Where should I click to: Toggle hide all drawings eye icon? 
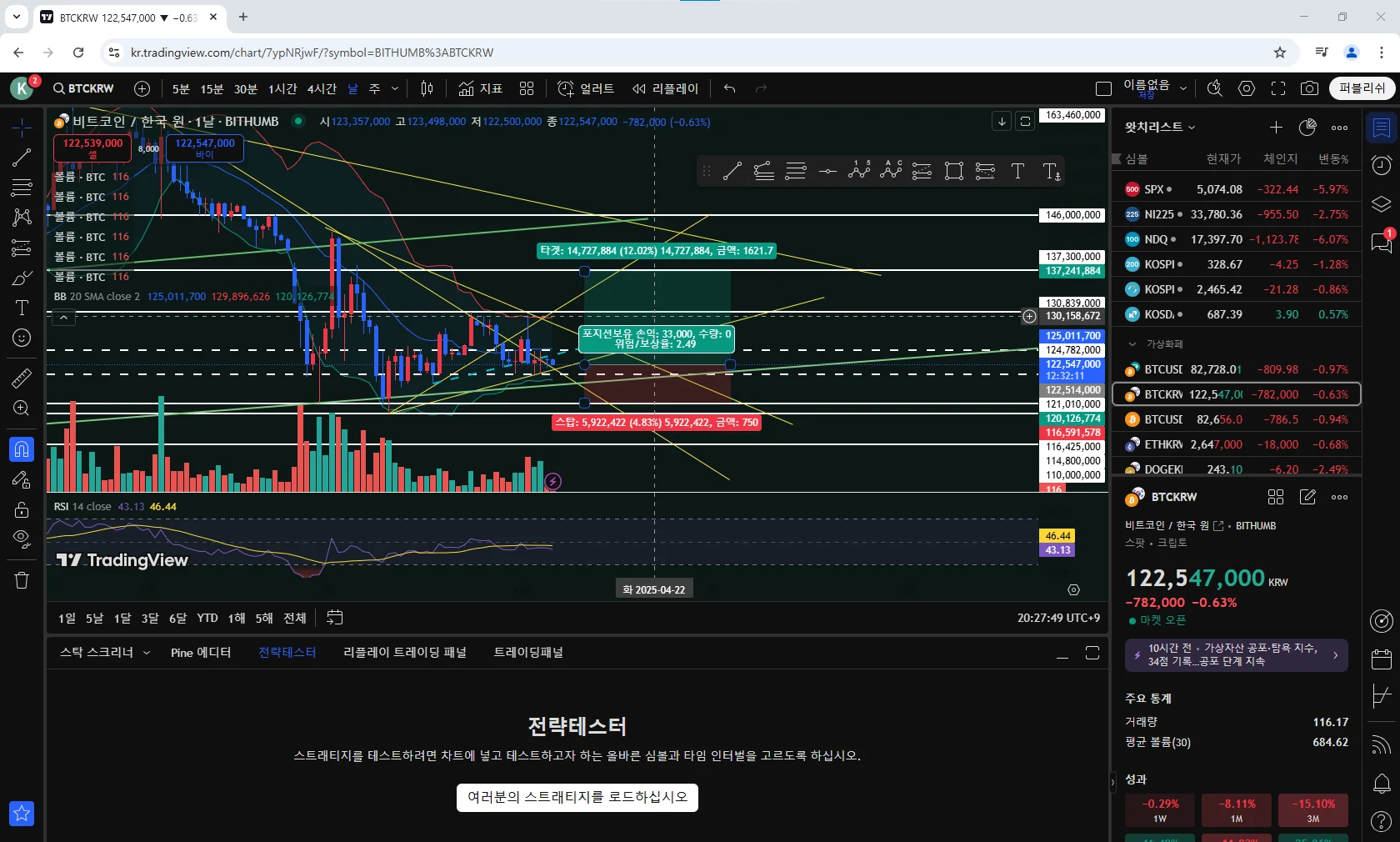22,538
